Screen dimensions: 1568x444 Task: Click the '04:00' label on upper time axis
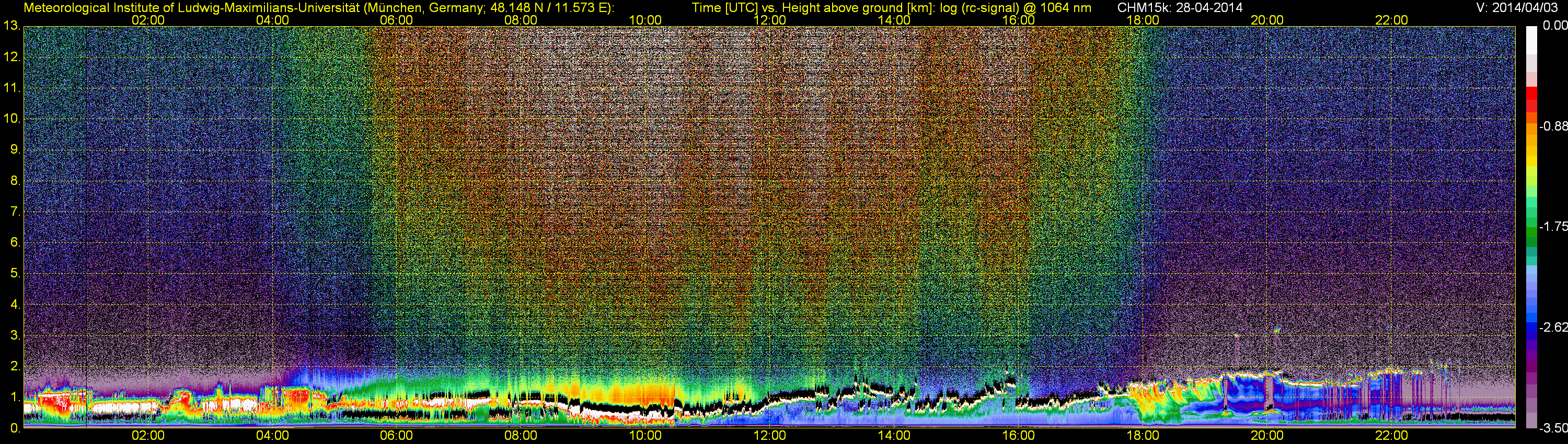pyautogui.click(x=272, y=20)
